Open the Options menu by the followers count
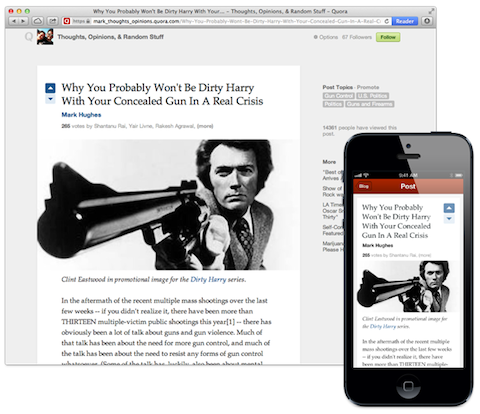480x414 pixels. point(326,37)
